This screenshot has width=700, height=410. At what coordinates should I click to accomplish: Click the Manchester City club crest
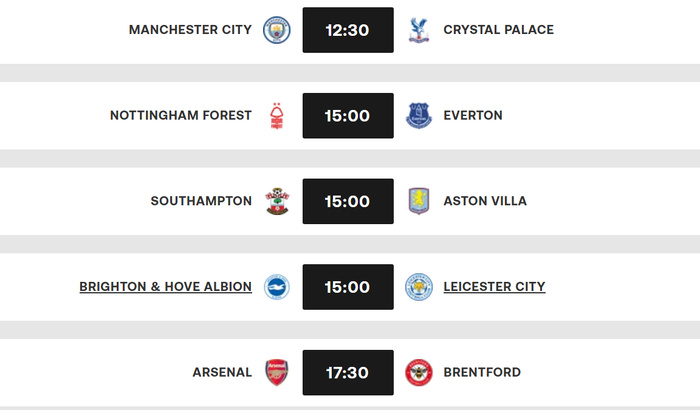(x=276, y=30)
